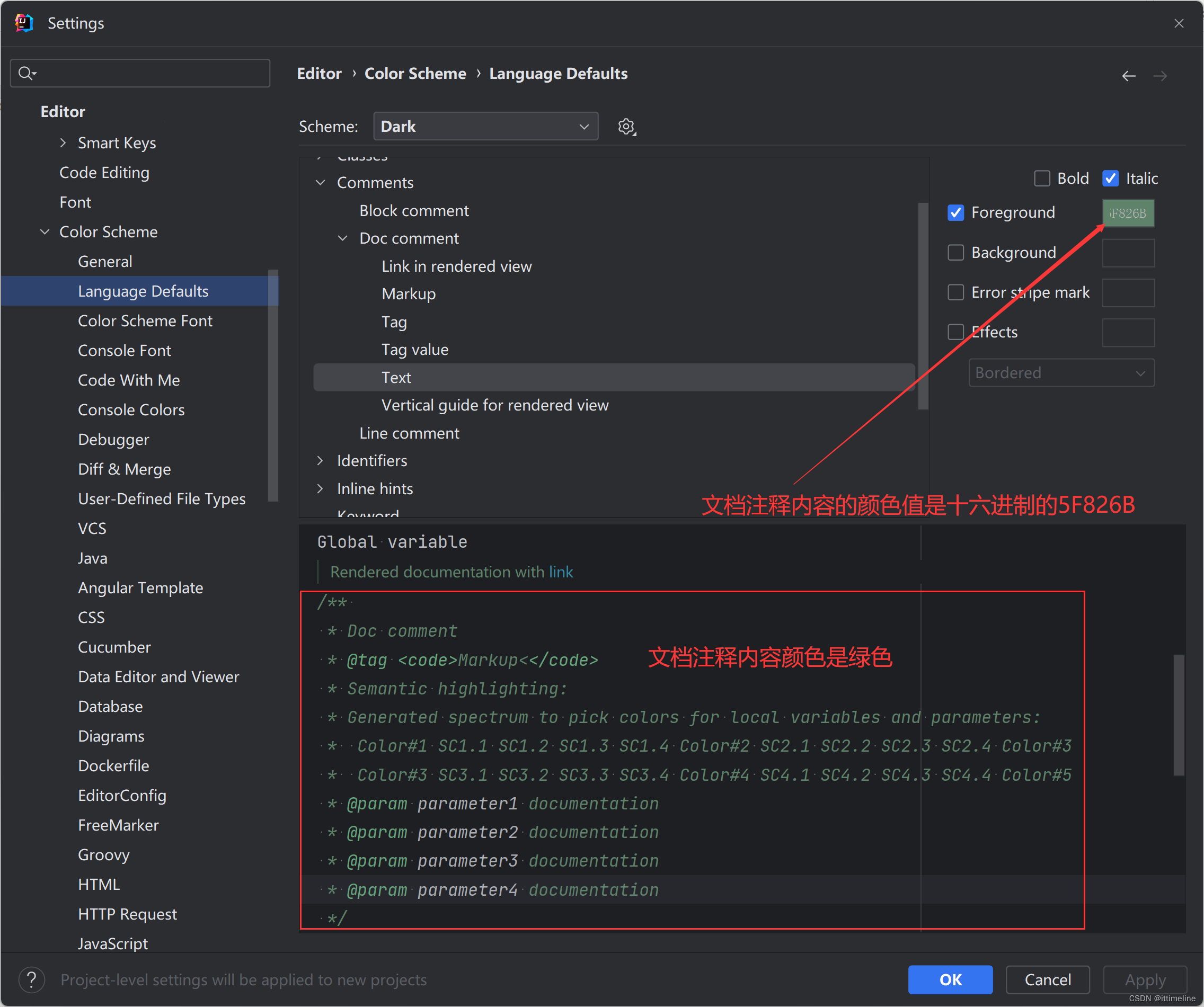Select Debugger color settings
Screen dimensions: 1204x1007
[x=113, y=440]
